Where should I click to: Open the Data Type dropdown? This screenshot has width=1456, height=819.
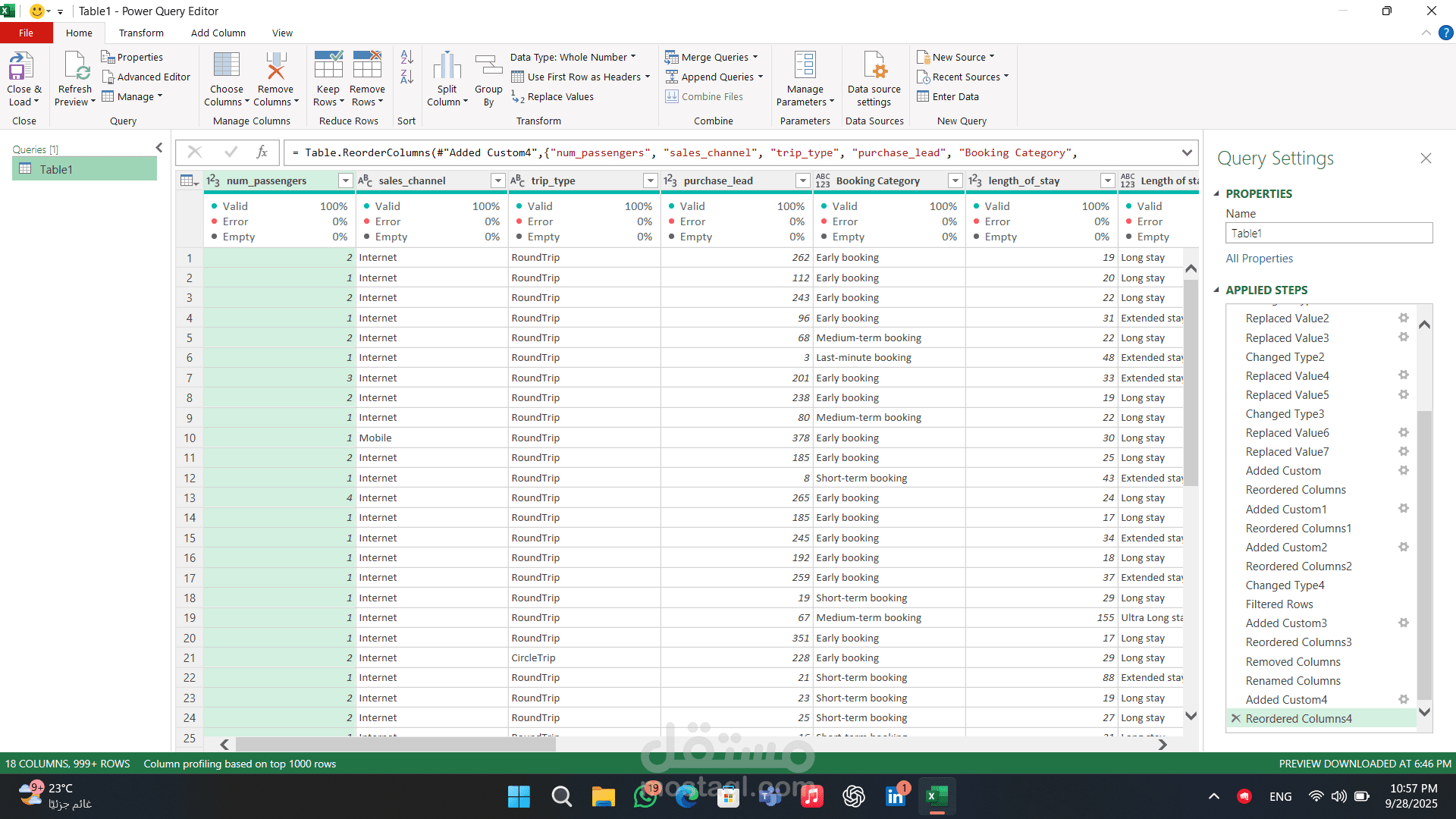coord(573,57)
